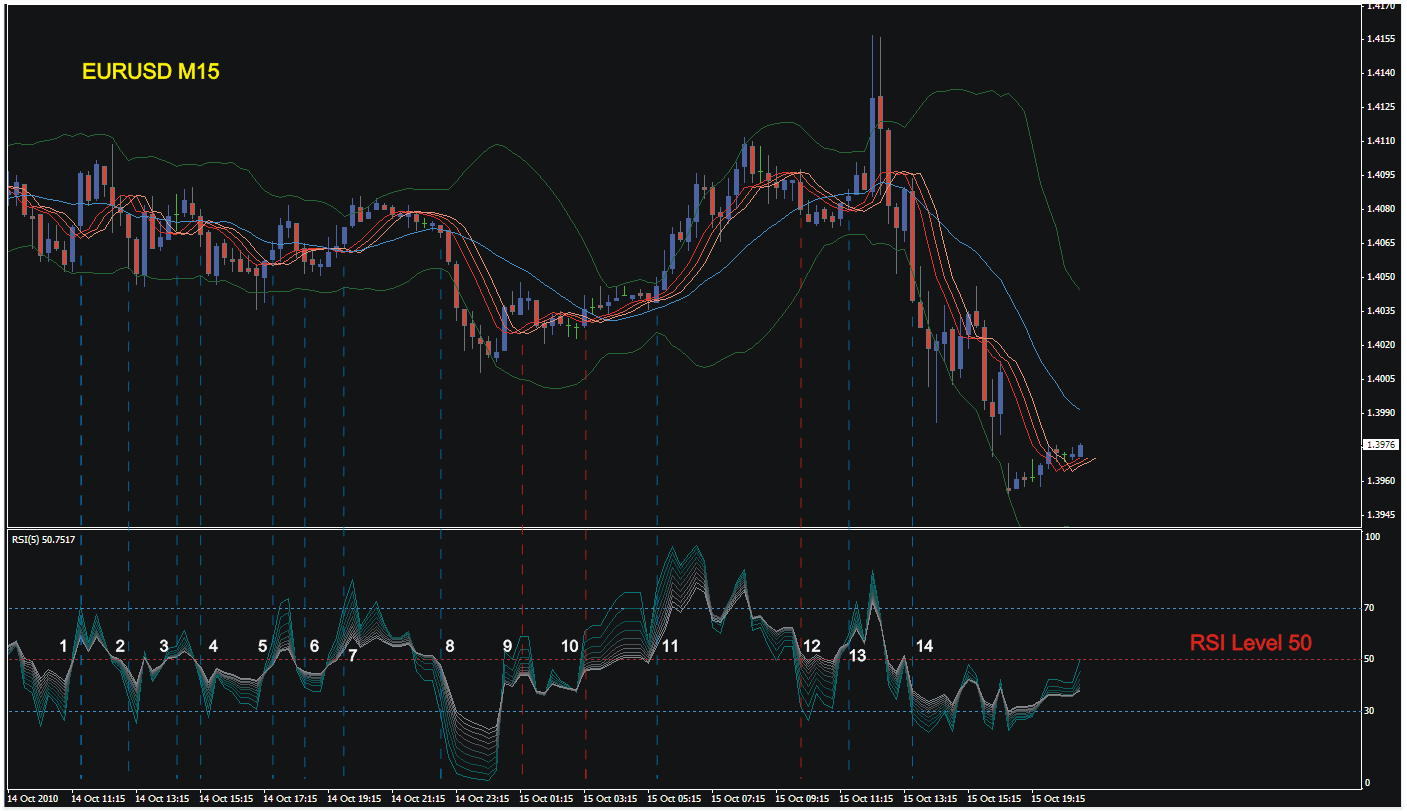1407x811 pixels.
Task: Click signal marker number 8
Action: [450, 646]
